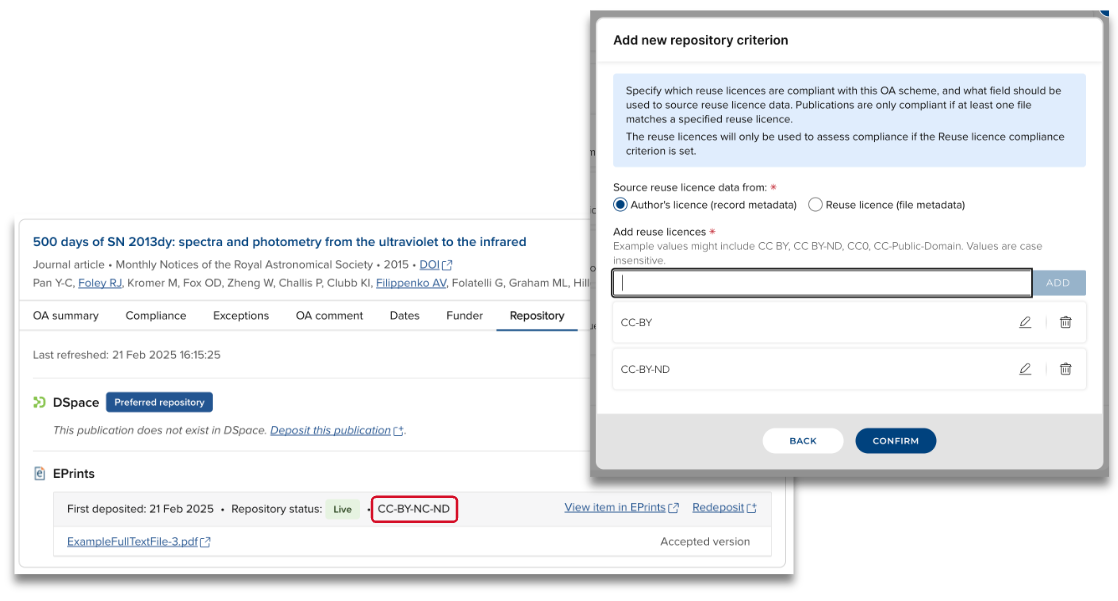Open the Compliance tab
The width and height of the screenshot is (1118, 601).
pos(156,316)
